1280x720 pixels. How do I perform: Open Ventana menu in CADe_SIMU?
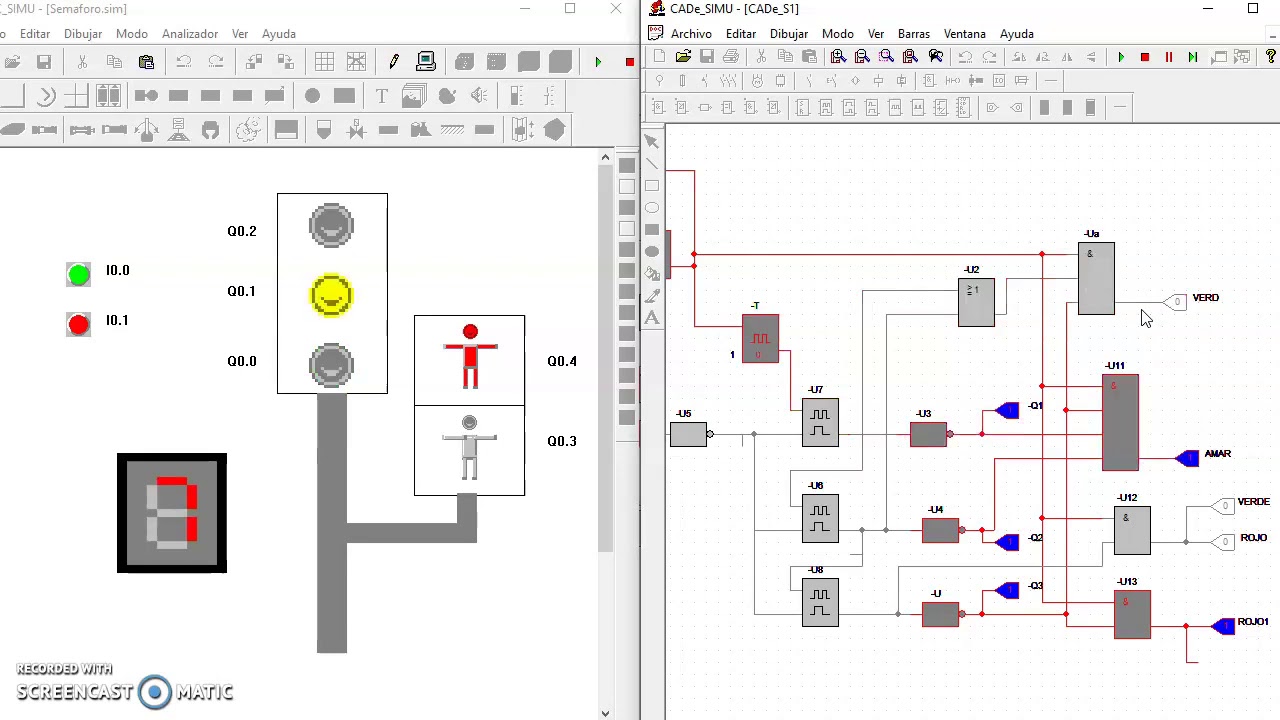point(965,33)
